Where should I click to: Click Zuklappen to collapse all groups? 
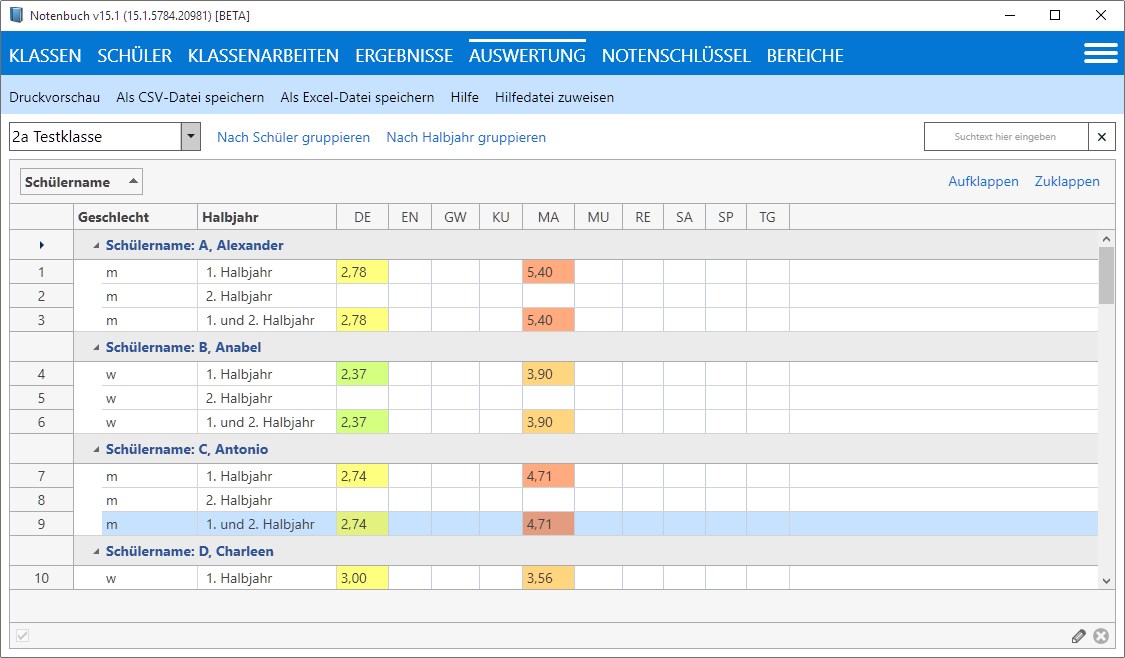pyautogui.click(x=1067, y=181)
